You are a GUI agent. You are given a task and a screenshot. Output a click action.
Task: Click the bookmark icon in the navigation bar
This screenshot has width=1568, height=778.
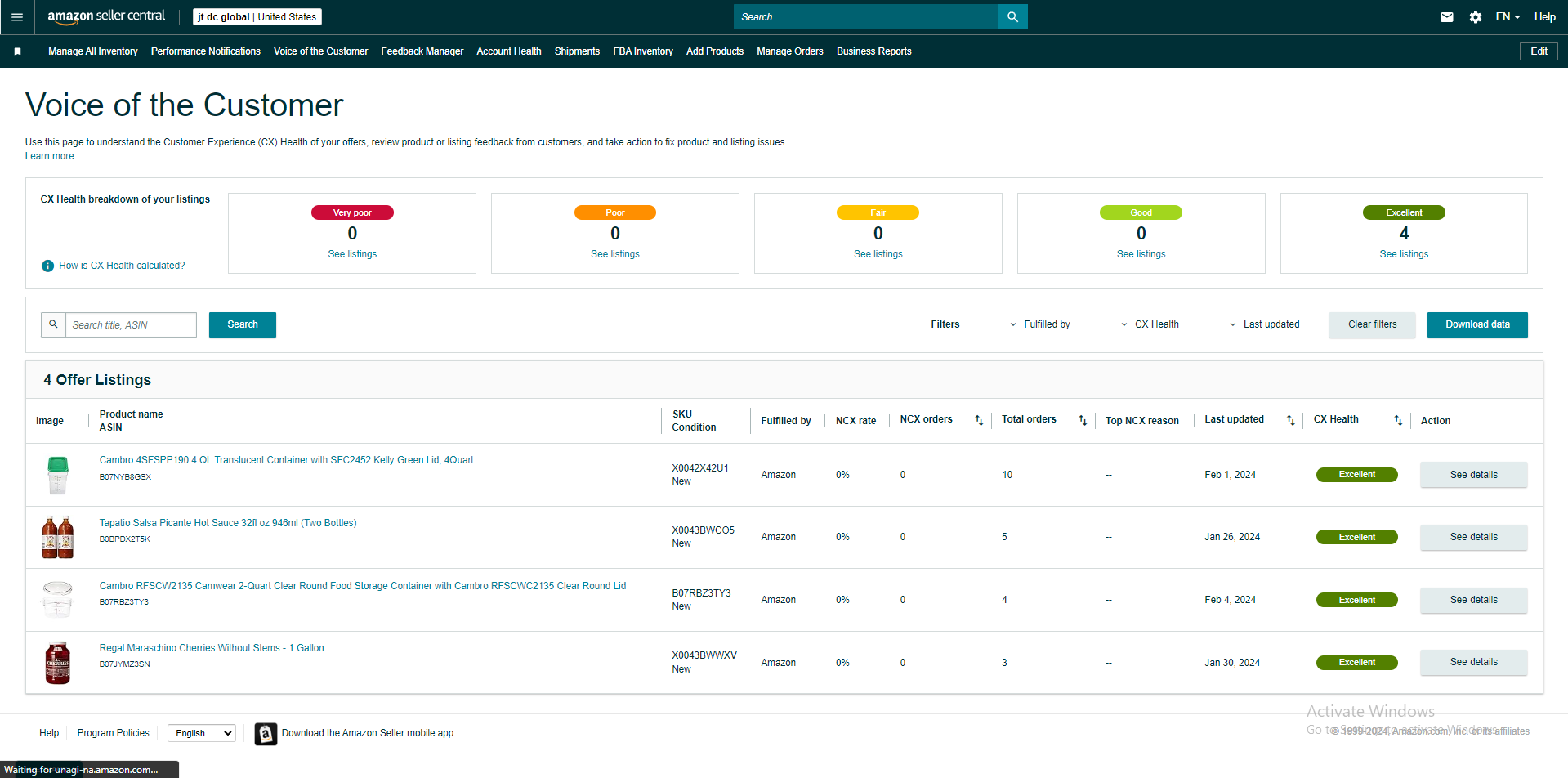tap(17, 51)
